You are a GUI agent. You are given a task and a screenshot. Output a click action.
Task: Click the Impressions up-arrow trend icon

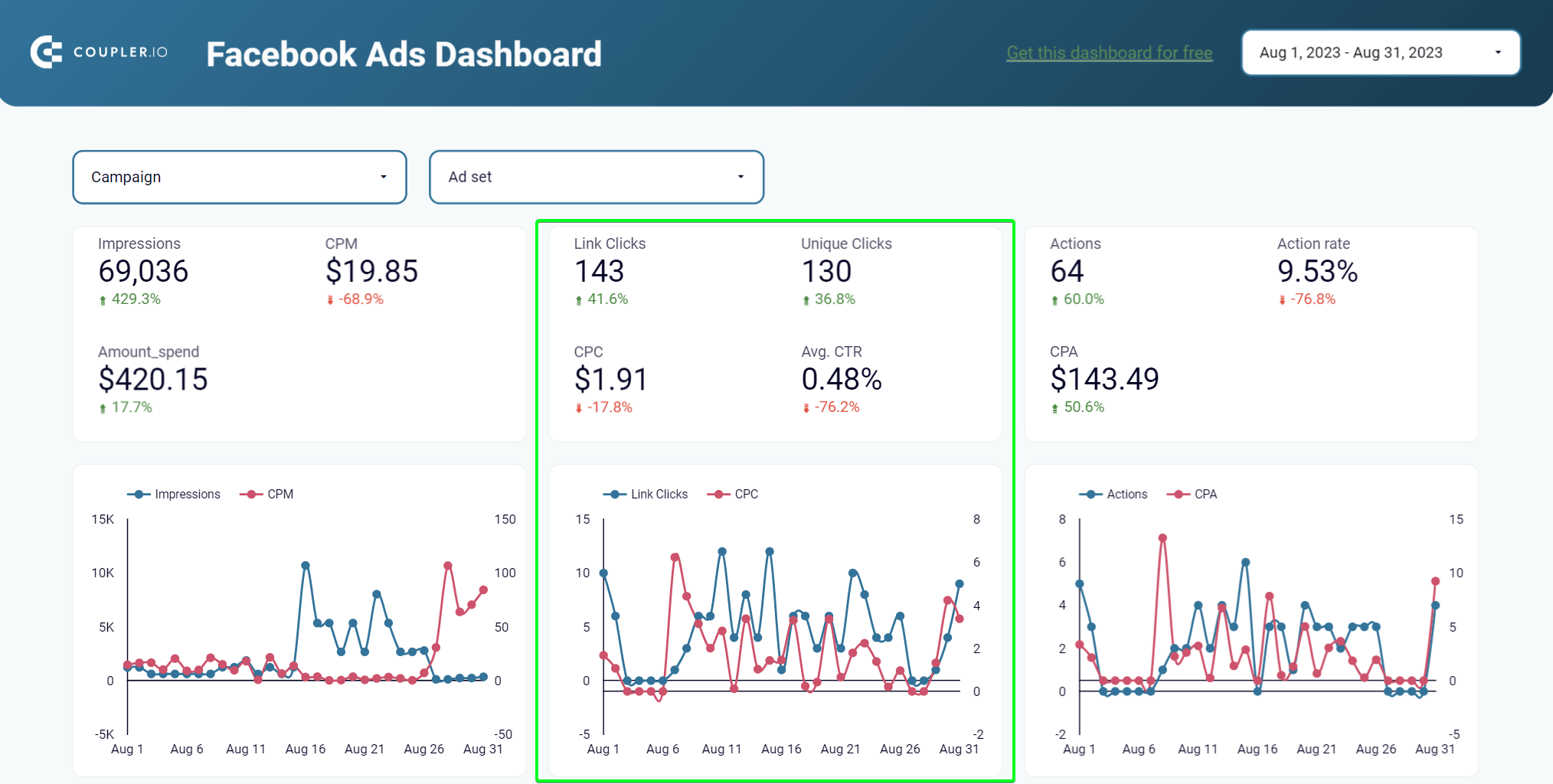click(103, 300)
